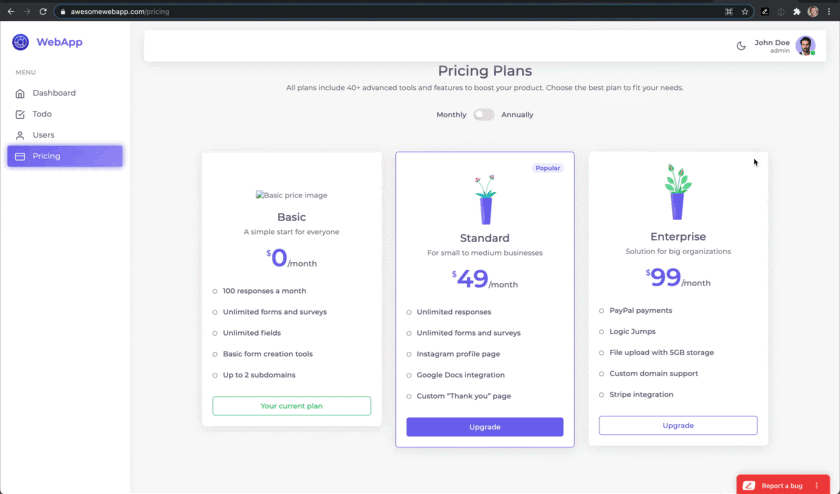Bookmark page with star icon
This screenshot has height=494, width=840.
tap(745, 11)
